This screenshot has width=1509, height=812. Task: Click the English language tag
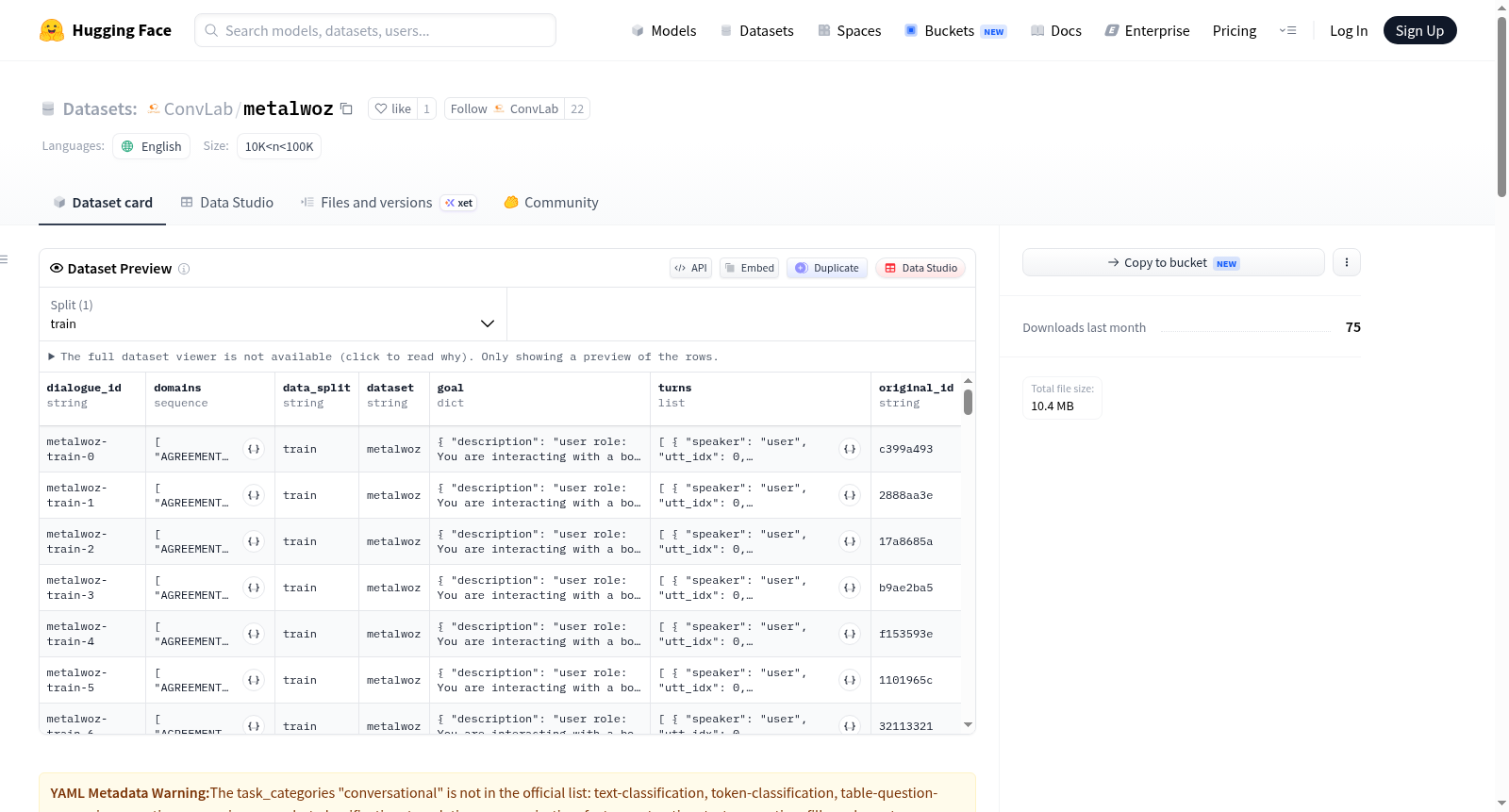click(x=152, y=146)
